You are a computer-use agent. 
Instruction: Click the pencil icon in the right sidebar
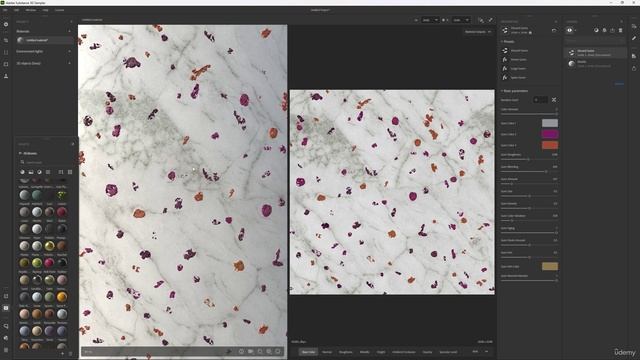634,38
